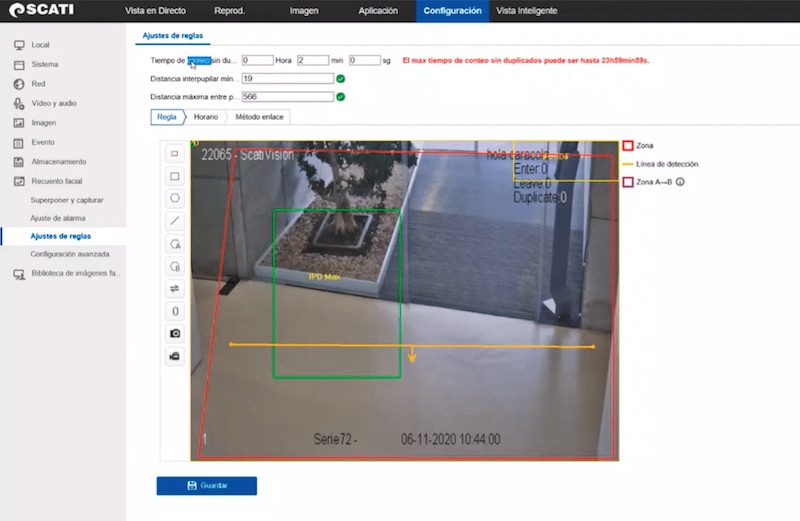800x521 pixels.
Task: Select the detection line drawing tool
Action: pyautogui.click(x=175, y=221)
